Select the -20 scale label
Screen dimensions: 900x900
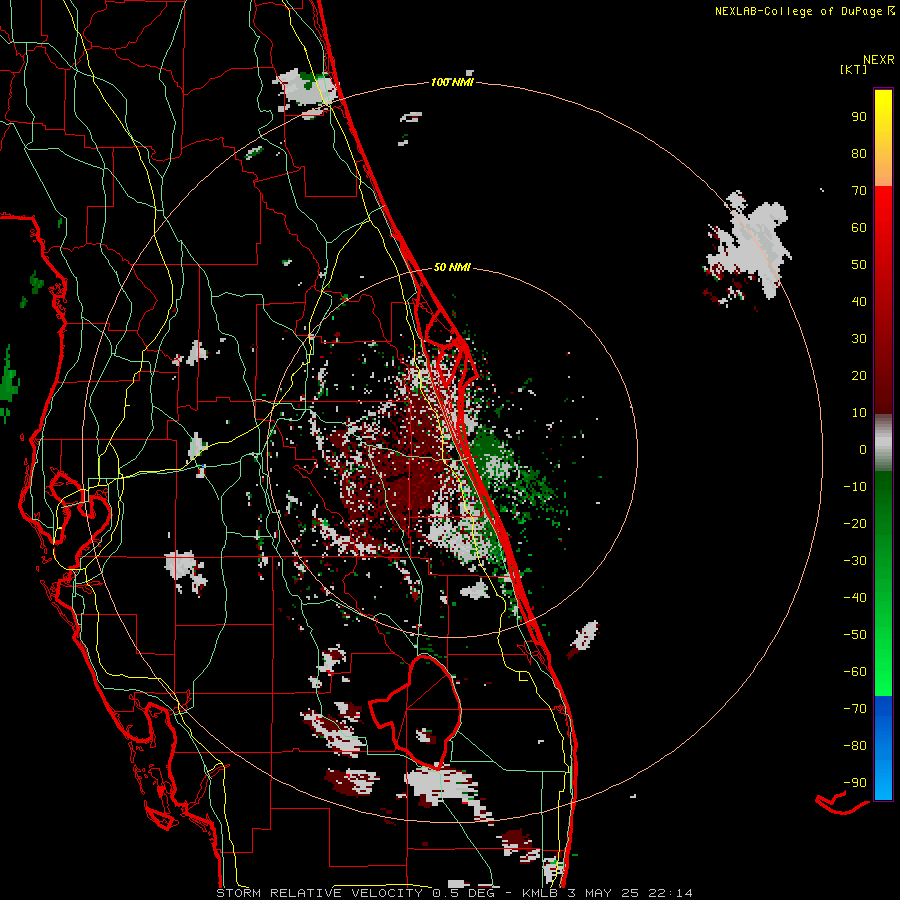tap(855, 524)
